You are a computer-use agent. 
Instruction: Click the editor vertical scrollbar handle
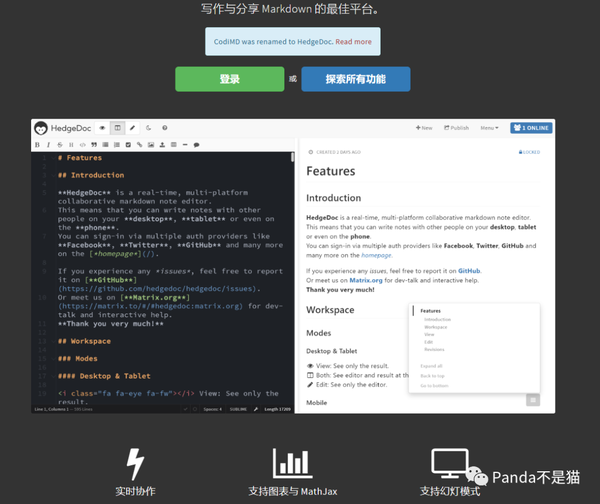(292, 157)
